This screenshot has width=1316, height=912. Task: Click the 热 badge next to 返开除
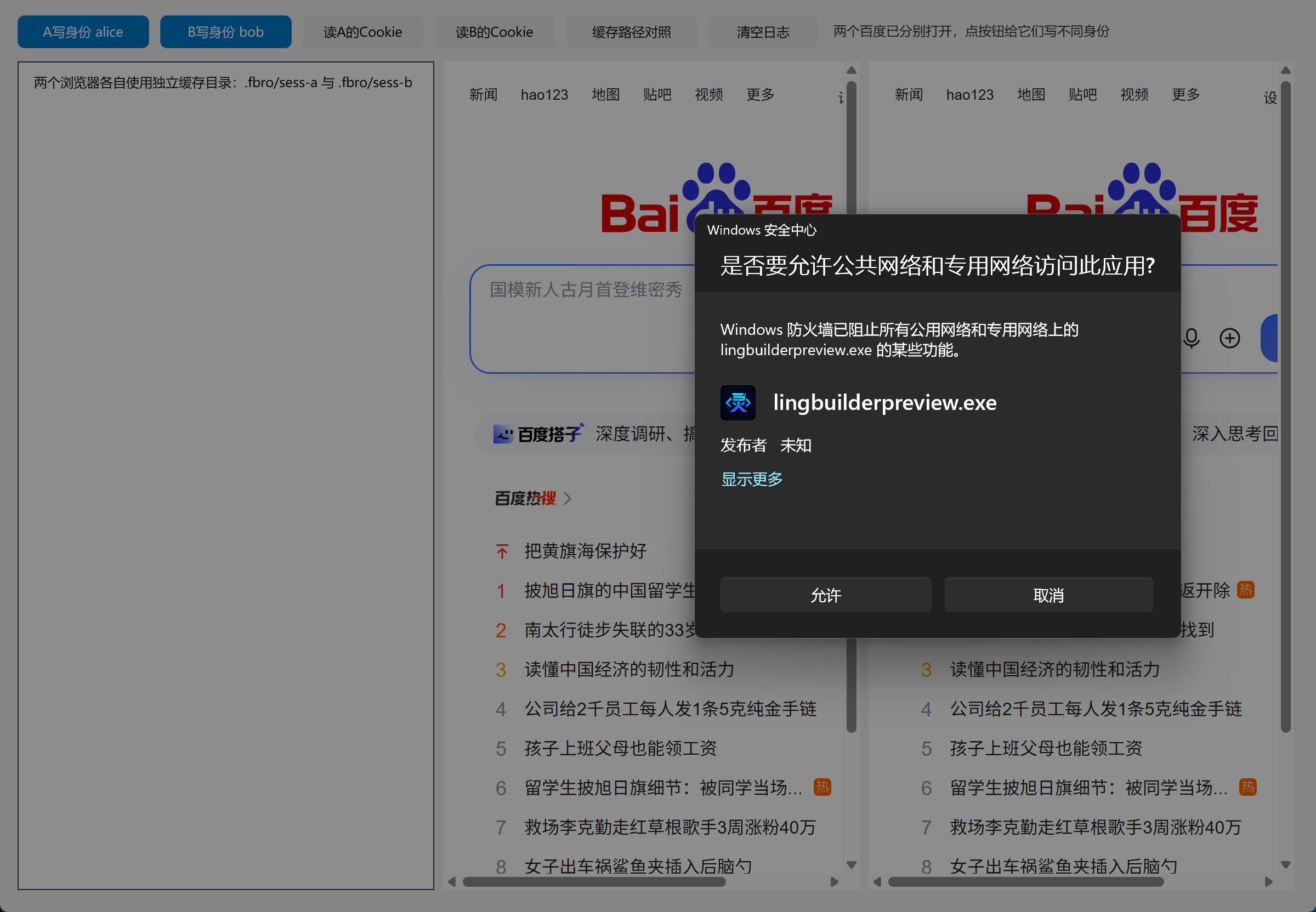[1245, 590]
